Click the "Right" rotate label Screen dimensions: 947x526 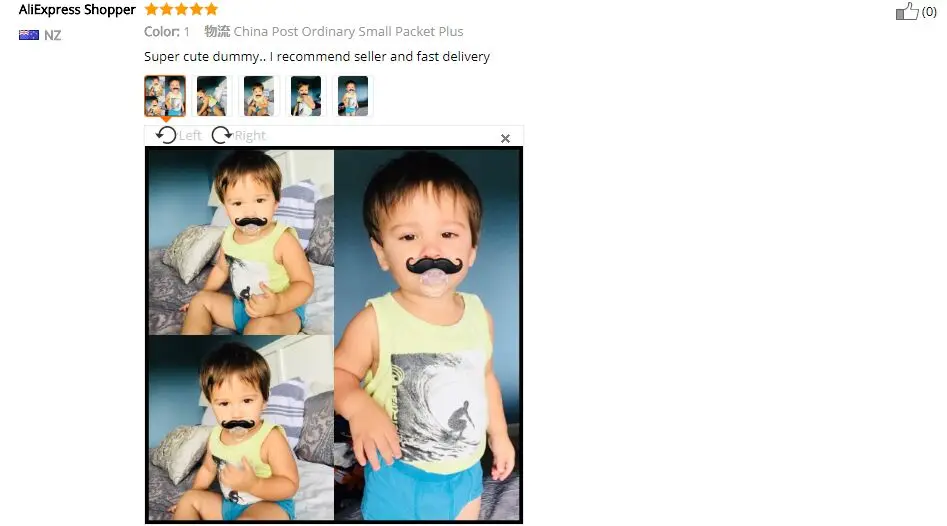pos(250,135)
